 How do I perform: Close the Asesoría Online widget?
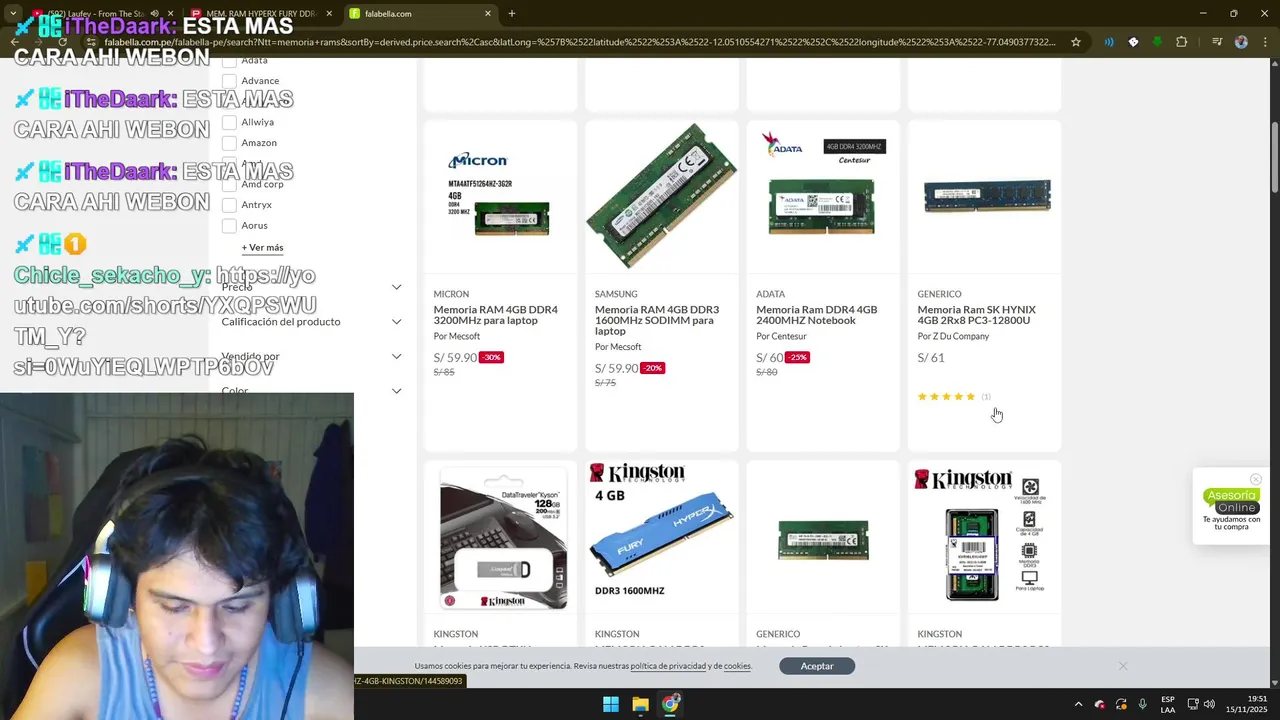click(x=1256, y=479)
